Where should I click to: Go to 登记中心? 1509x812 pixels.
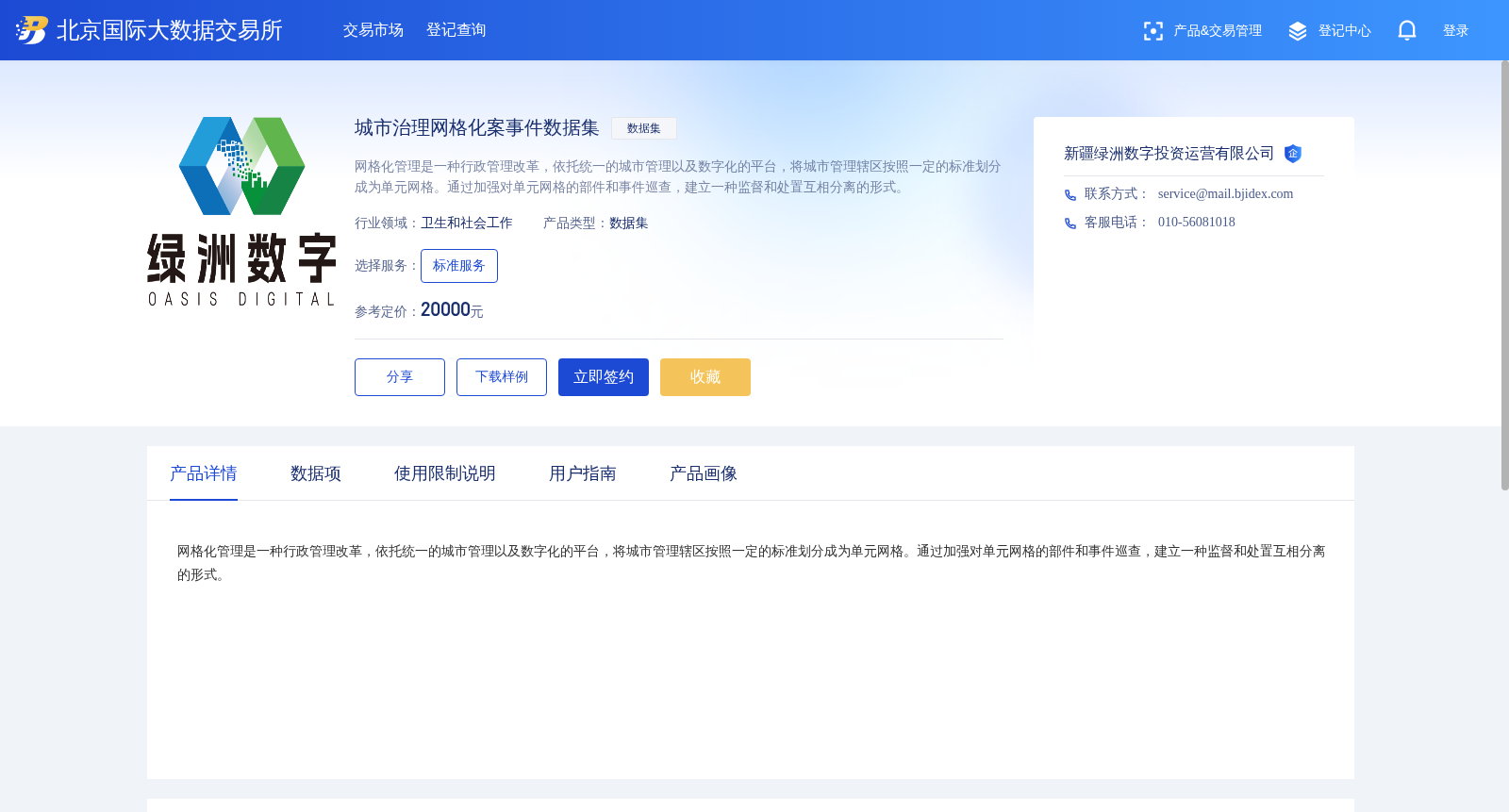coord(1345,31)
